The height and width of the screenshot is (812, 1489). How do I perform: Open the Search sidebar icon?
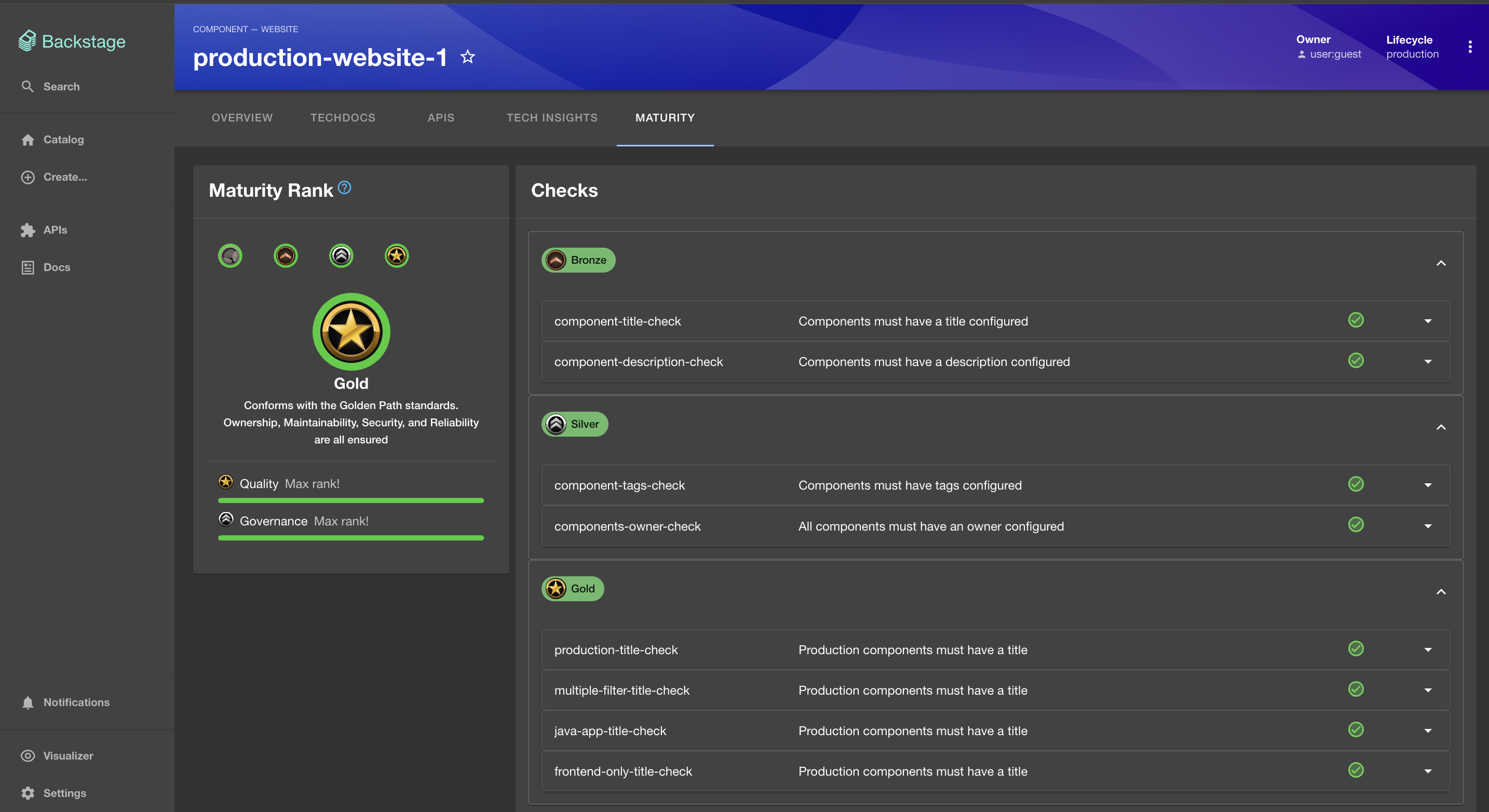(29, 86)
